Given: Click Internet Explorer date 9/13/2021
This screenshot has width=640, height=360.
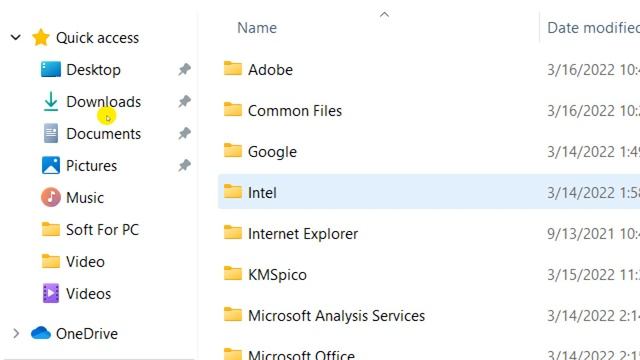Looking at the screenshot, I should tap(593, 234).
